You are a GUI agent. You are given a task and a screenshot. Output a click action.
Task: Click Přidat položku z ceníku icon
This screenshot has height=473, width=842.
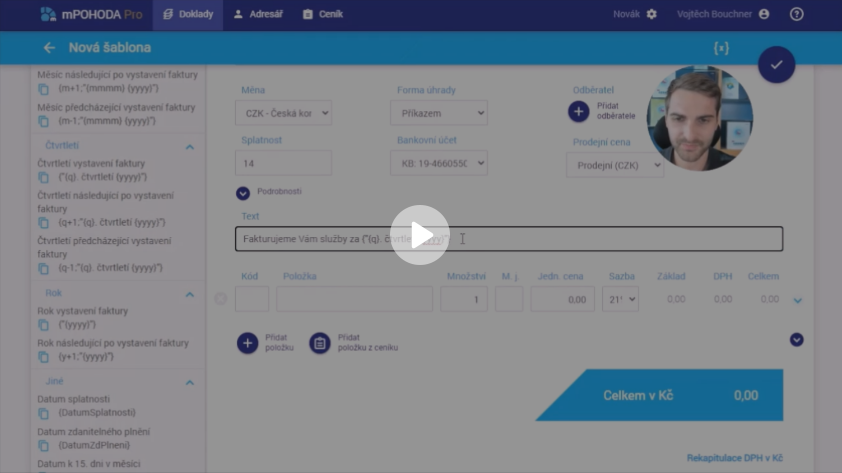pyautogui.click(x=320, y=343)
